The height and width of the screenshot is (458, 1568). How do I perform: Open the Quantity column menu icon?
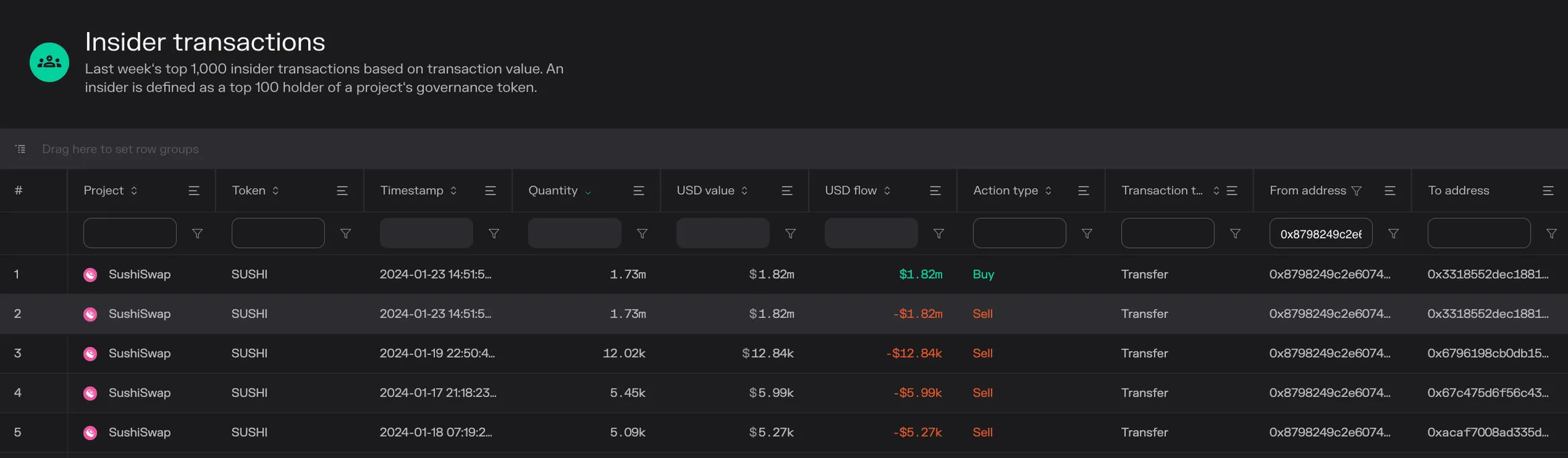[639, 191]
